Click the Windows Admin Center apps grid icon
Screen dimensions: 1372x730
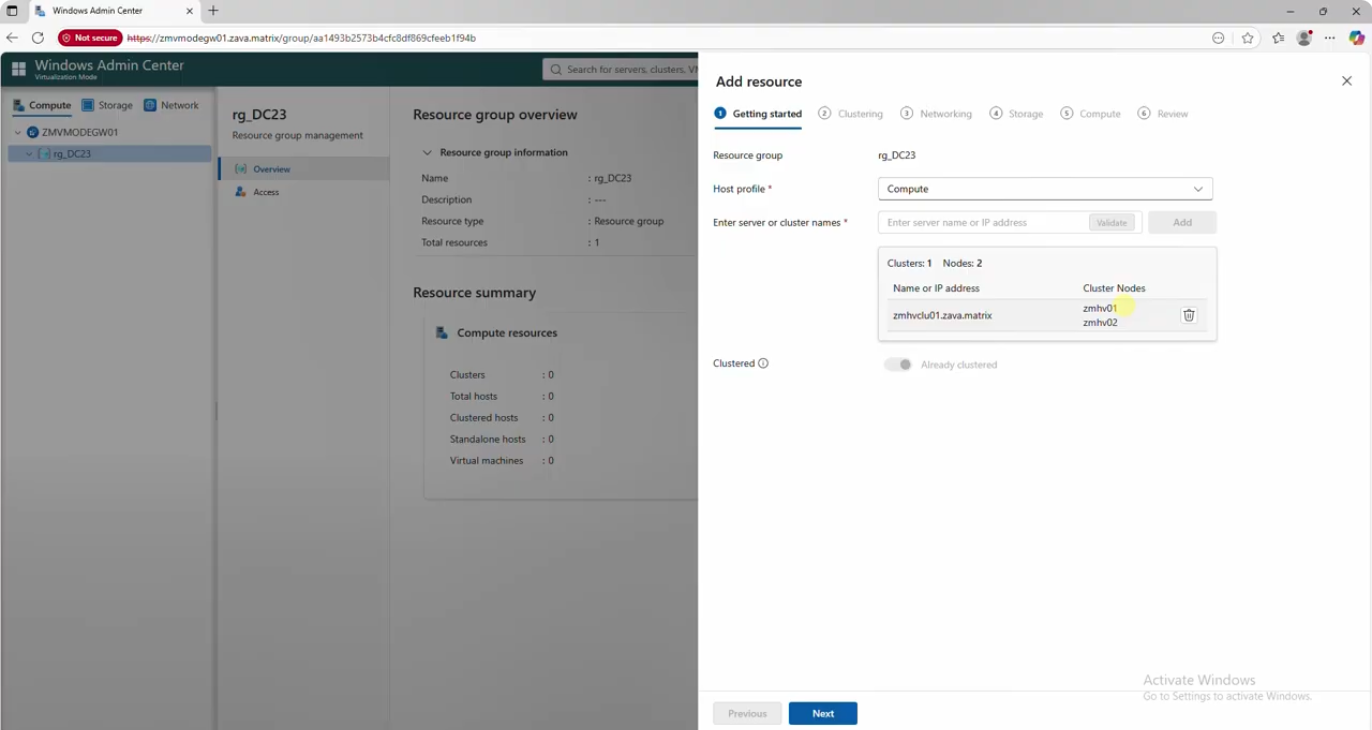tap(18, 66)
